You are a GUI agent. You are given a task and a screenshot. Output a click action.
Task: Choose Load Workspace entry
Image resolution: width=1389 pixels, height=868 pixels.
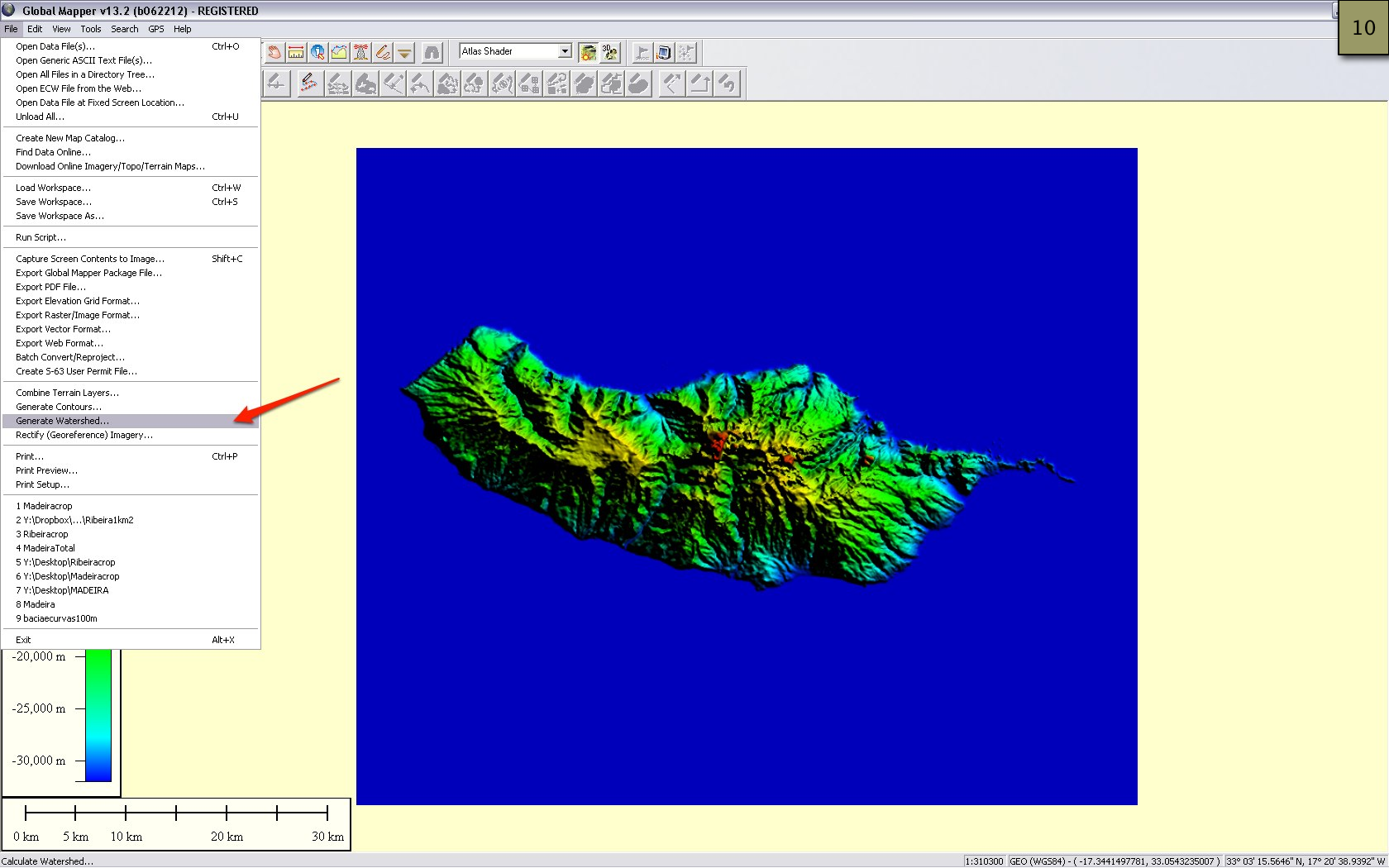tap(131, 188)
